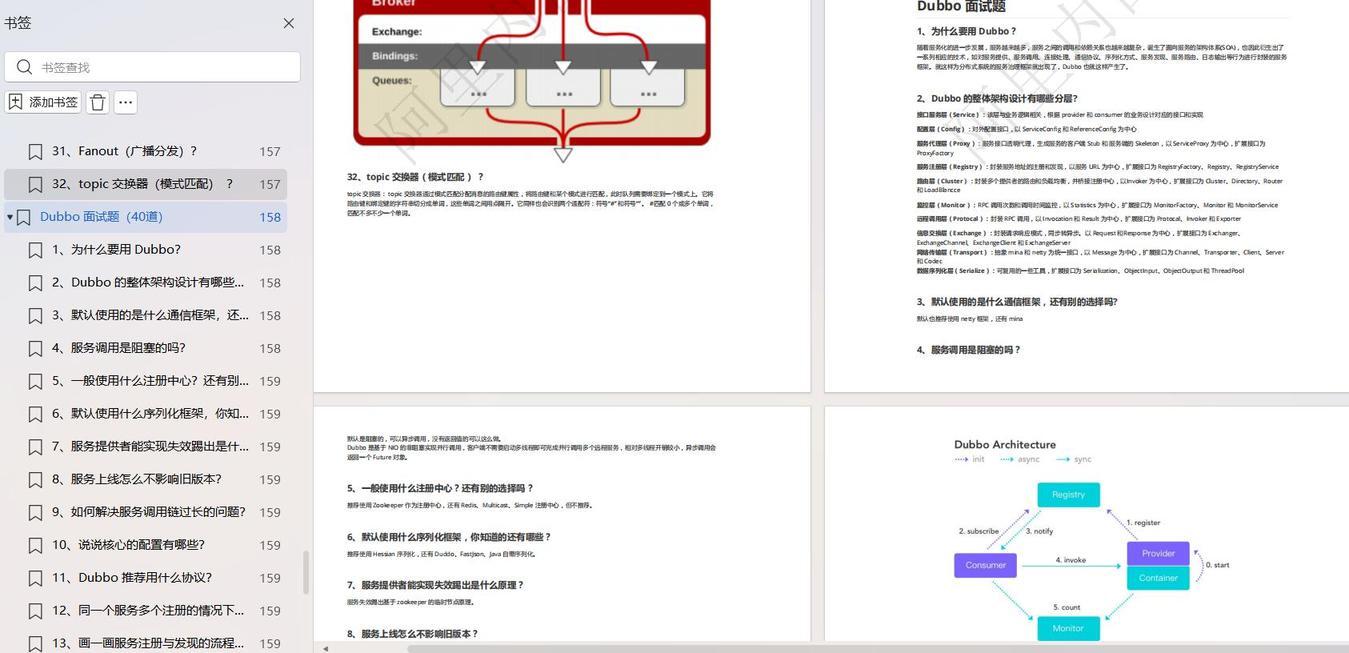Screen dimensions: 1349x653
Task: Go to bookmark 2、Dubbo 的整体架构设计有哪些
Action: pos(145,283)
